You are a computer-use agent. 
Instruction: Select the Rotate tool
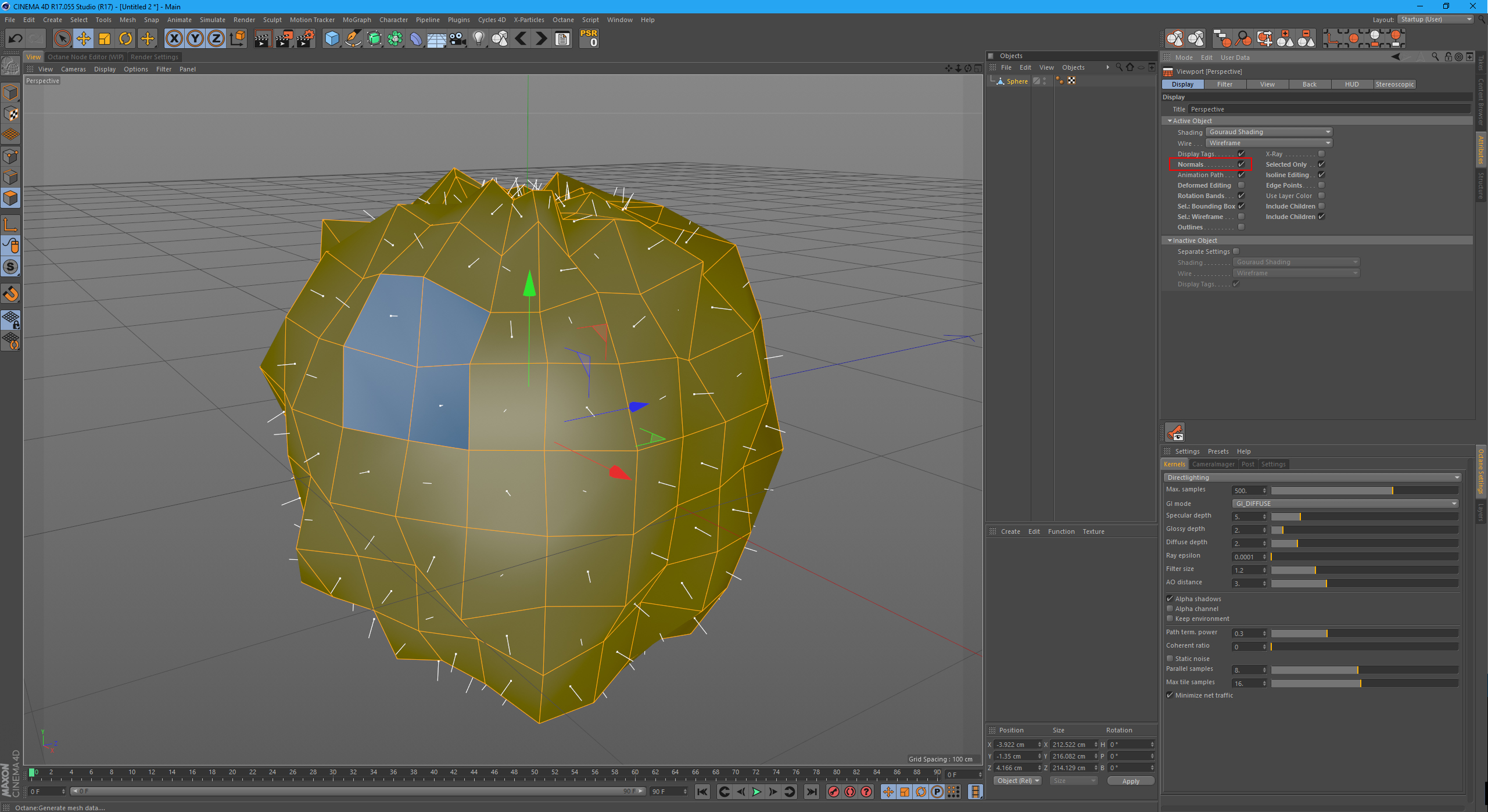click(x=126, y=39)
